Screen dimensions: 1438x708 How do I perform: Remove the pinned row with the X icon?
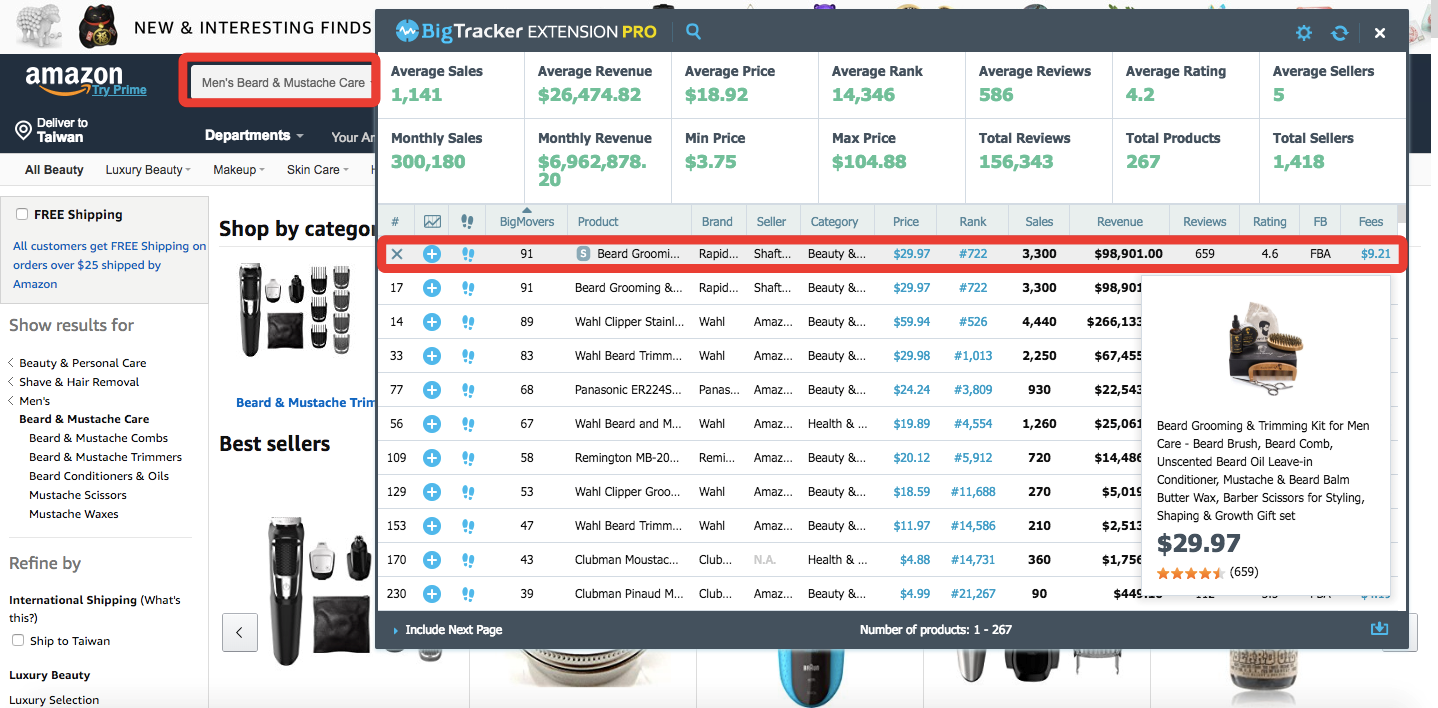pos(397,254)
